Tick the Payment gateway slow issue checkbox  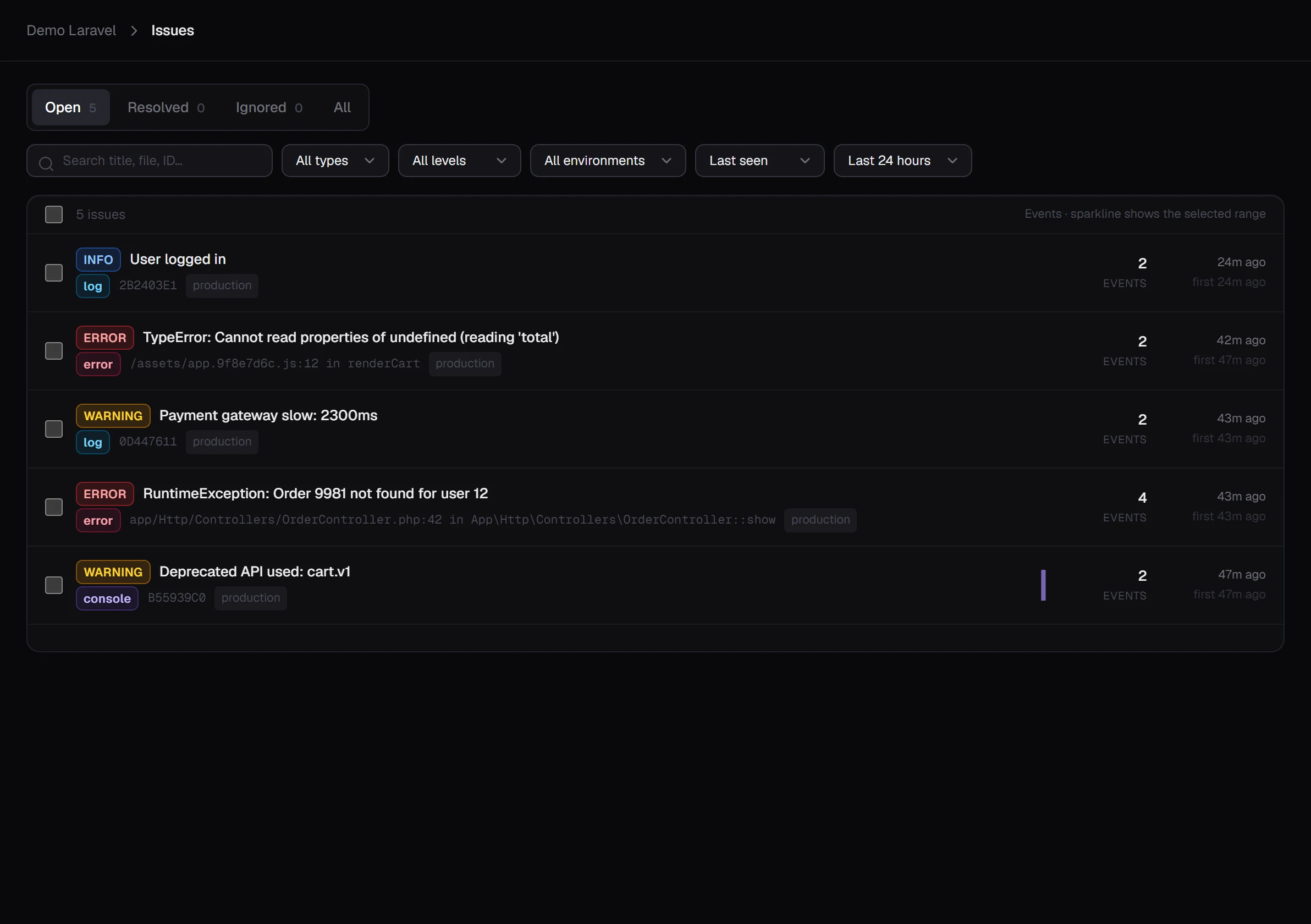(54, 429)
